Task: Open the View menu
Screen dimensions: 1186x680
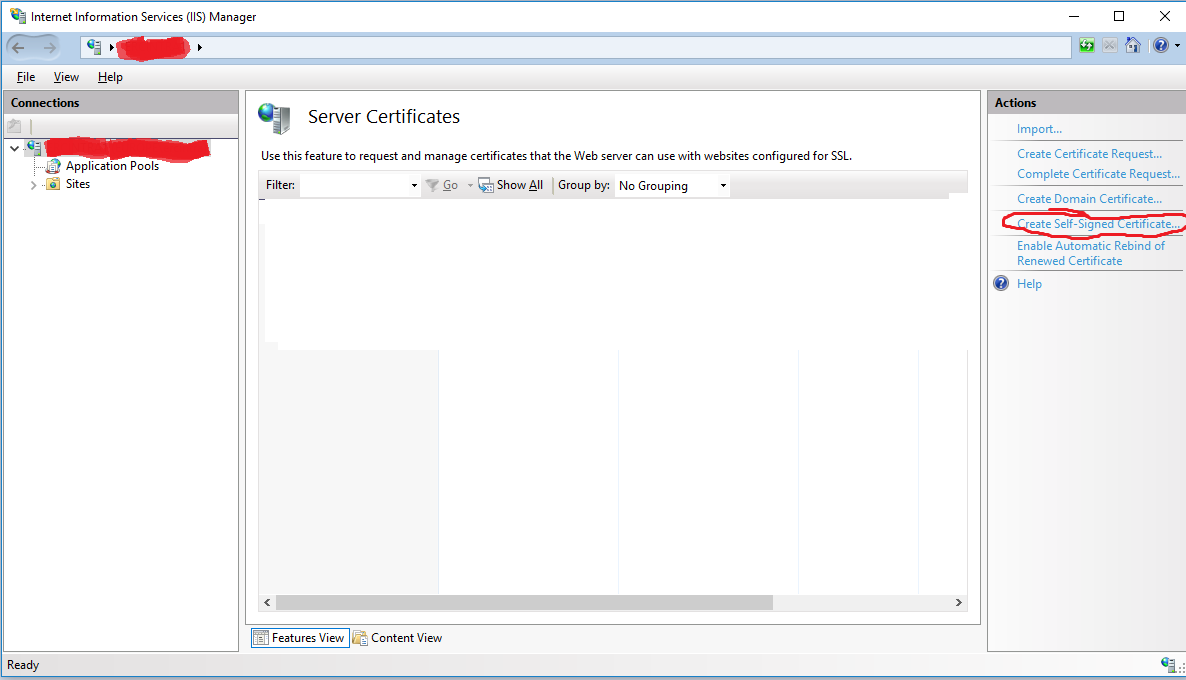Action: [x=66, y=77]
